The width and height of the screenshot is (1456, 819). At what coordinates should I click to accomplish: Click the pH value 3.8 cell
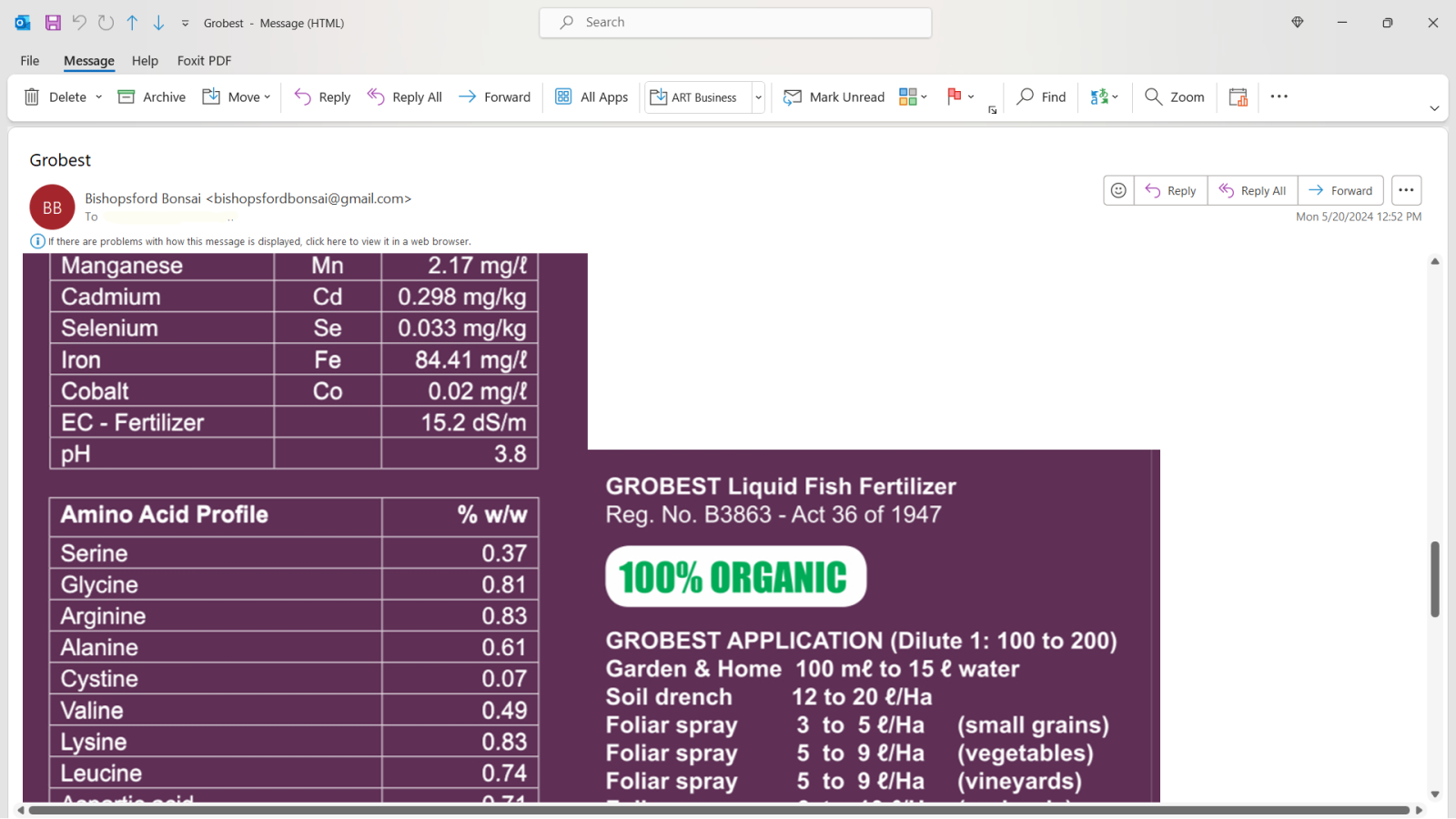tap(460, 453)
